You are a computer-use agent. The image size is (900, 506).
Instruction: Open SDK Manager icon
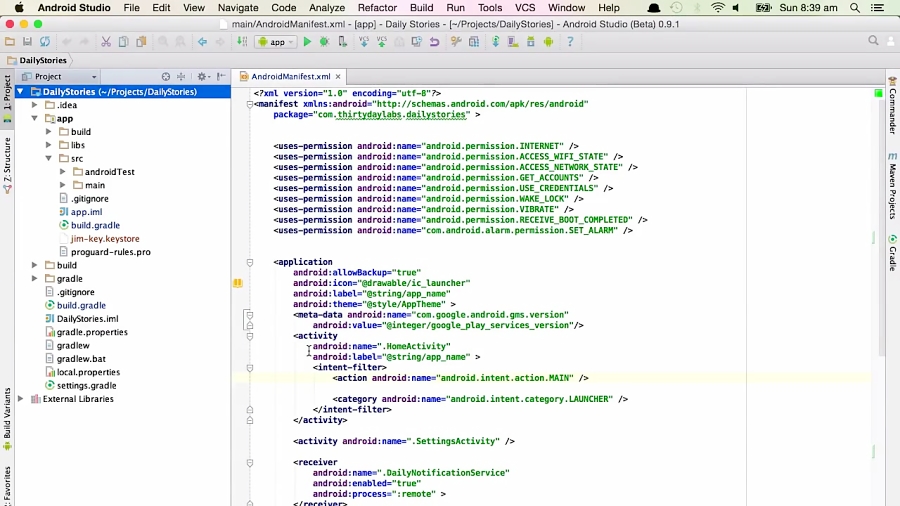(531, 42)
